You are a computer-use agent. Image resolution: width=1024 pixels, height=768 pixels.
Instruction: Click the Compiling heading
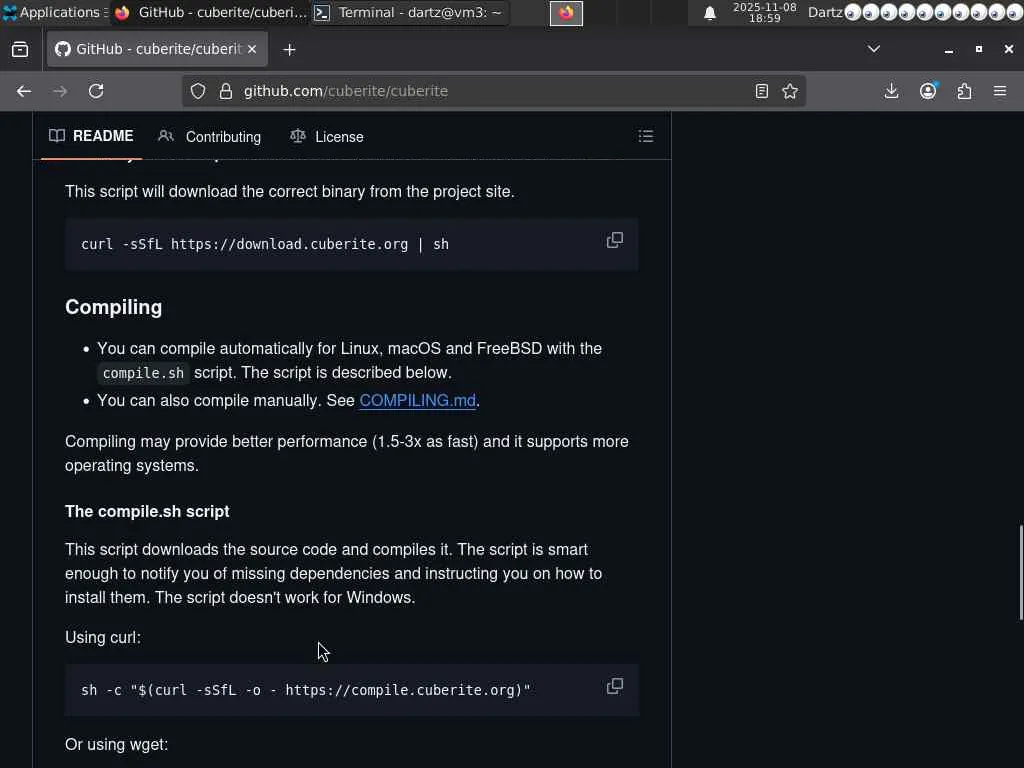pos(114,307)
